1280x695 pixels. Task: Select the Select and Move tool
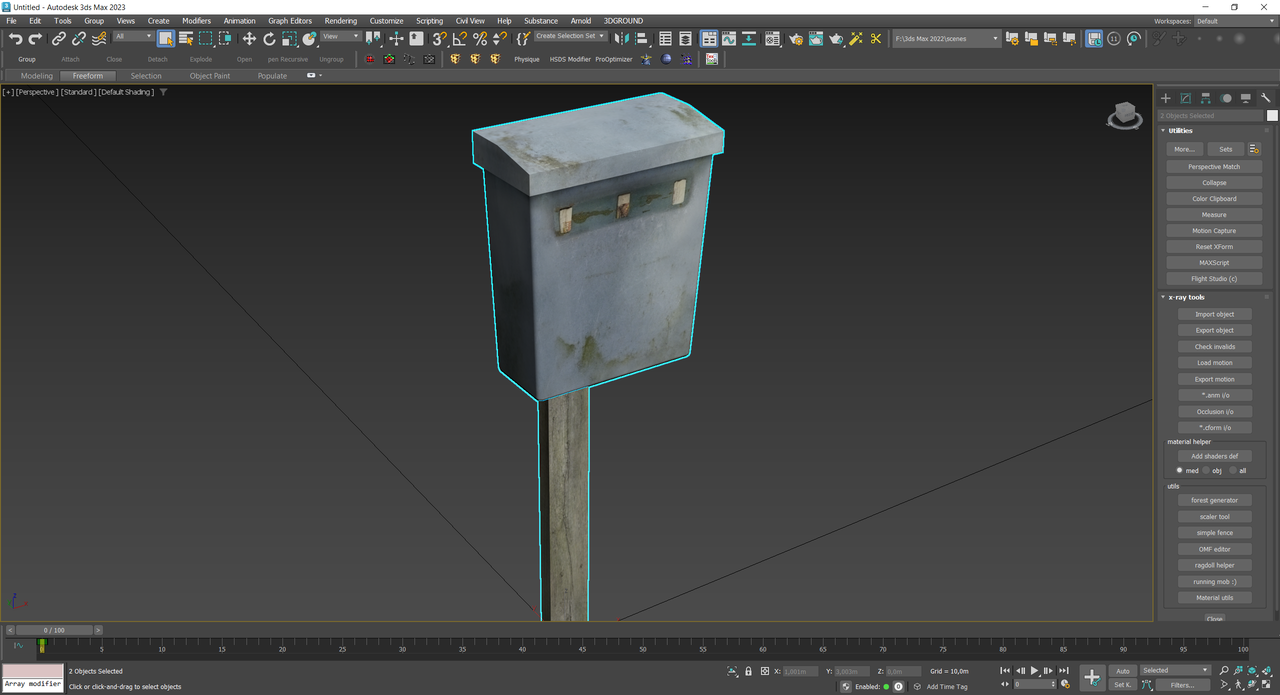pyautogui.click(x=249, y=39)
